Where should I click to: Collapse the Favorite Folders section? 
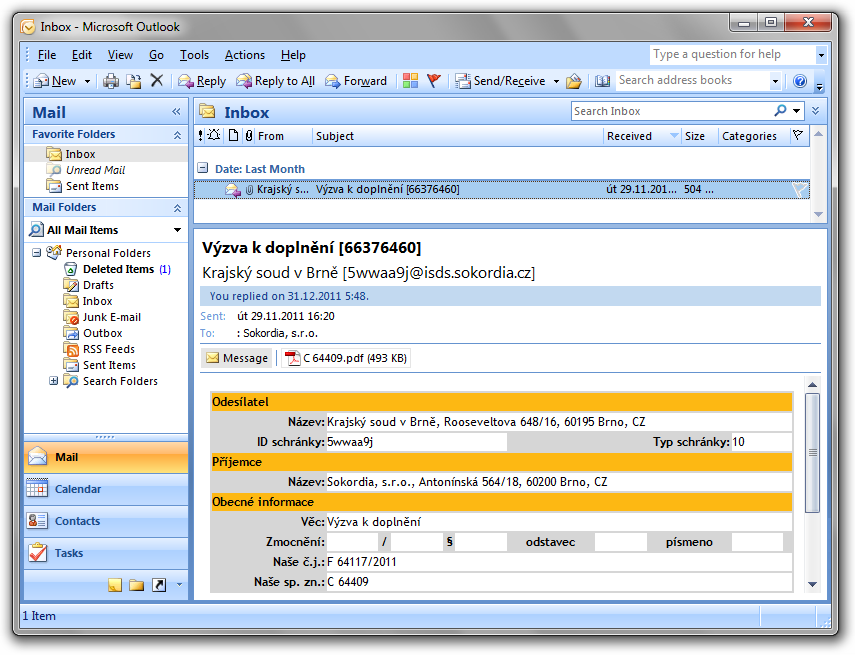177,134
